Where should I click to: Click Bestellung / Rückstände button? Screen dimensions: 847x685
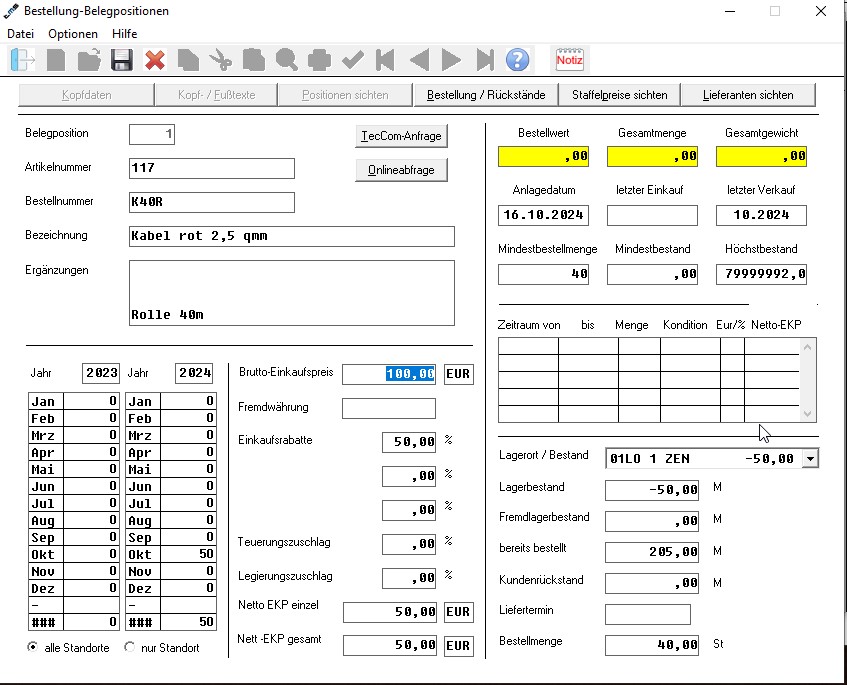pyautogui.click(x=486, y=95)
